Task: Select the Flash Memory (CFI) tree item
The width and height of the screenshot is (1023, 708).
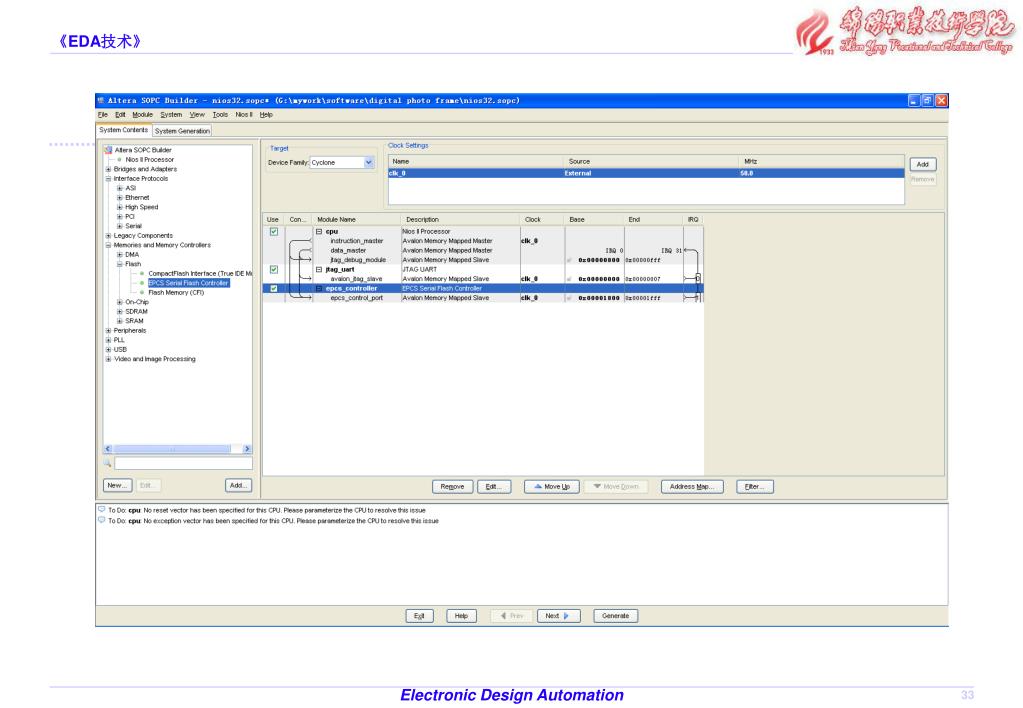Action: [176, 293]
